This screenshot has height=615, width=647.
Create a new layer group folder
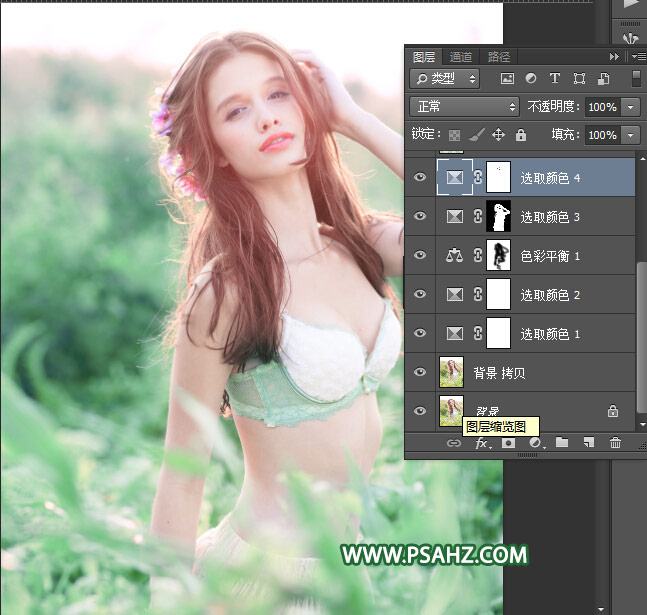point(562,442)
